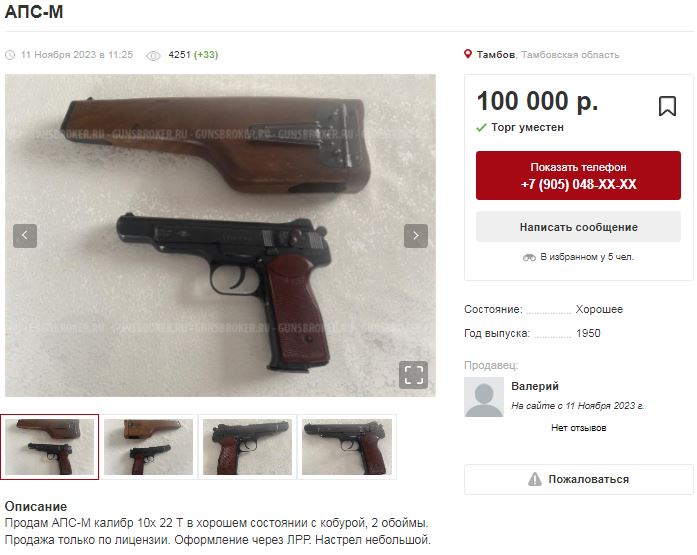Click the warning triangle icon in Пожаловаться
Screen dimensions: 697x555
tap(535, 479)
